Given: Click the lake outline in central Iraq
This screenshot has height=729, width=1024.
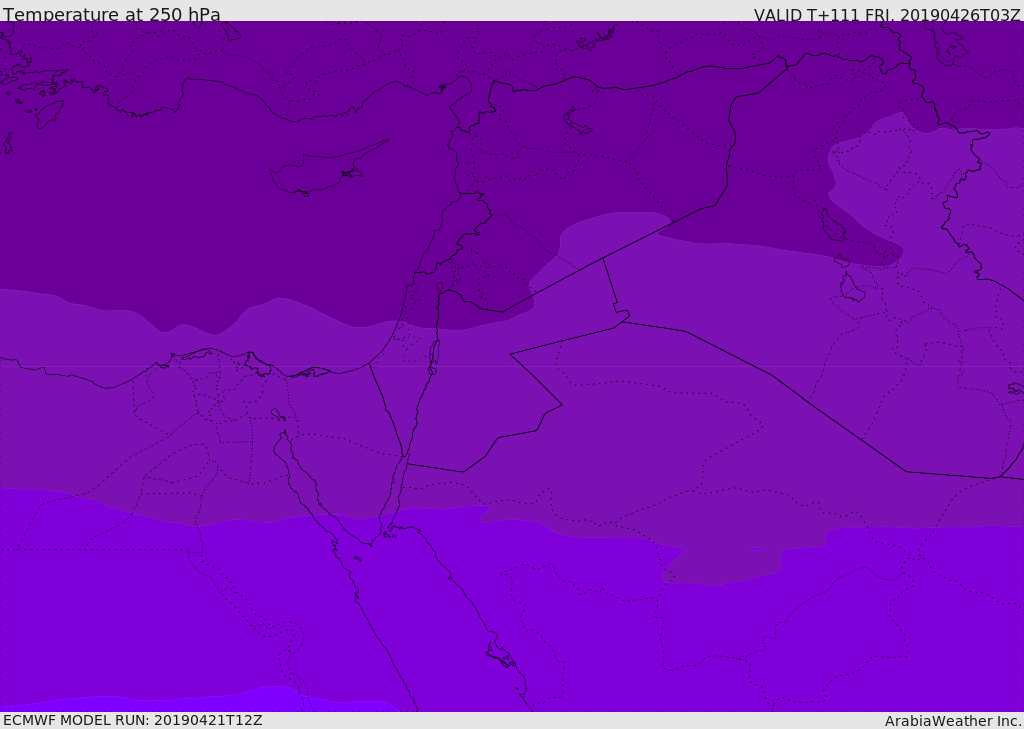Looking at the screenshot, I should click(x=832, y=225).
